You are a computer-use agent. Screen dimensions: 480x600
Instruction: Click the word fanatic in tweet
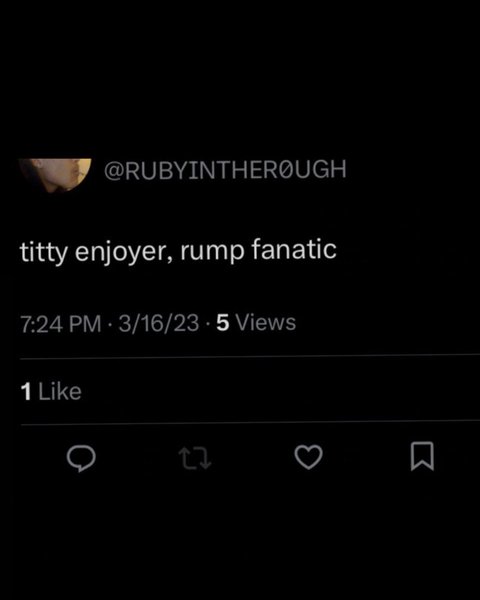(x=294, y=249)
